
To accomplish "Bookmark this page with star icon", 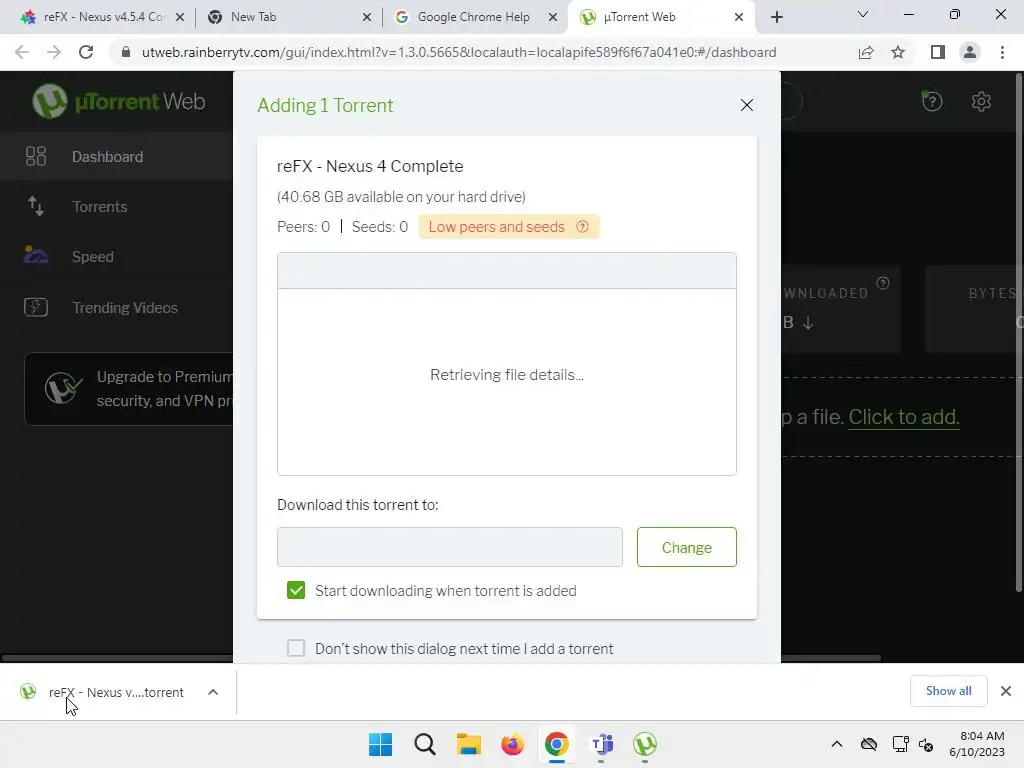I will (898, 52).
